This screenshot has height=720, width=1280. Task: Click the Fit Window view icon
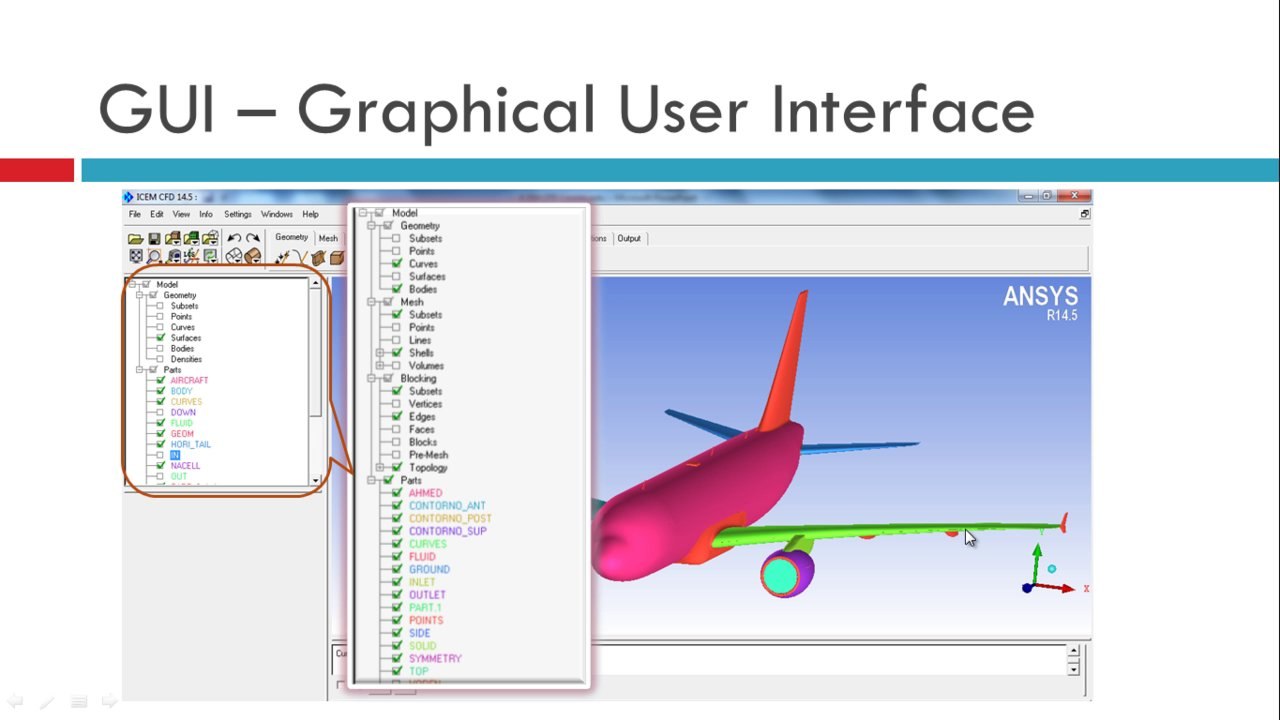(x=136, y=257)
